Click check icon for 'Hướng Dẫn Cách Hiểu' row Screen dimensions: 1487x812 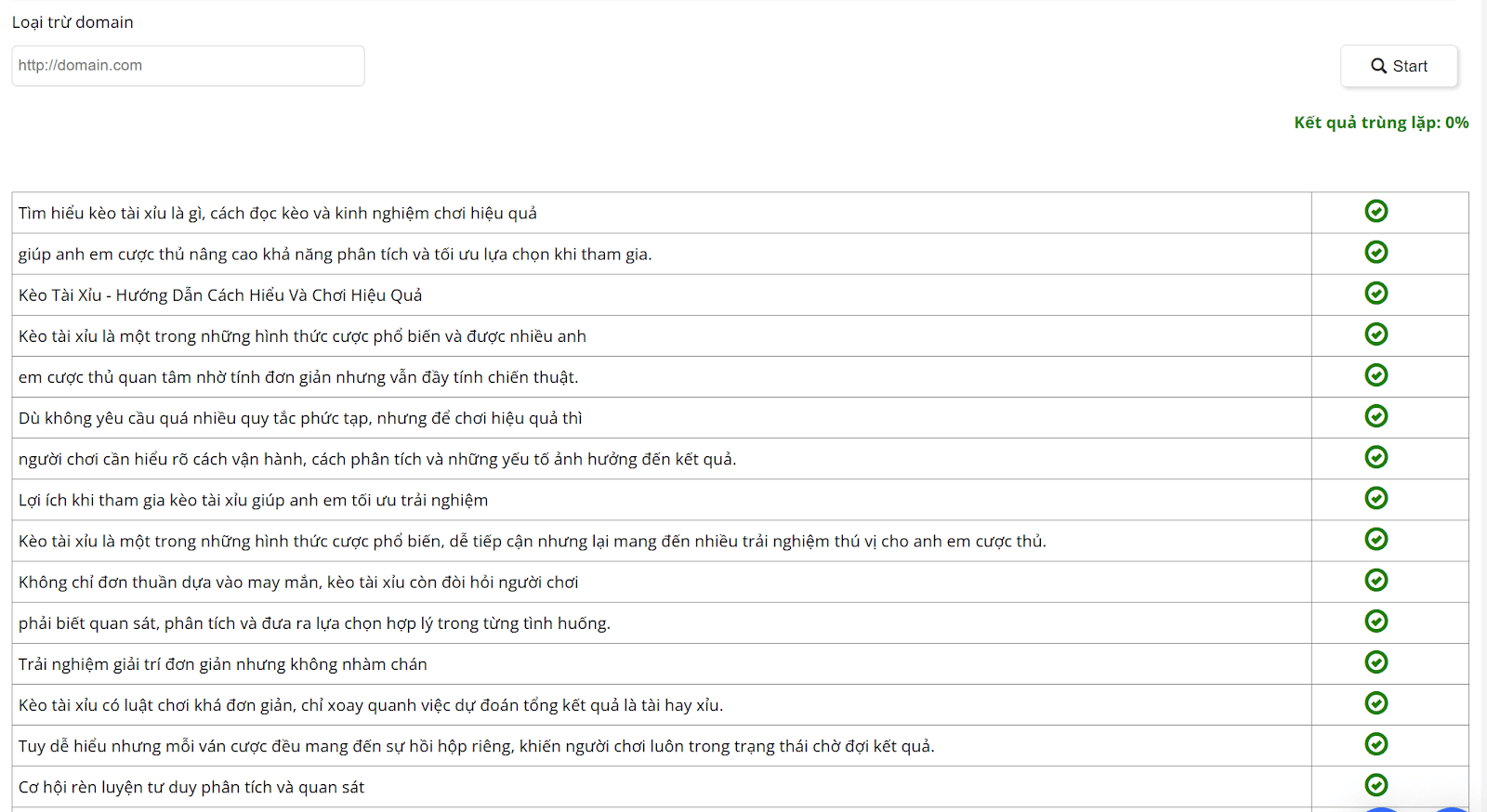(x=1376, y=294)
